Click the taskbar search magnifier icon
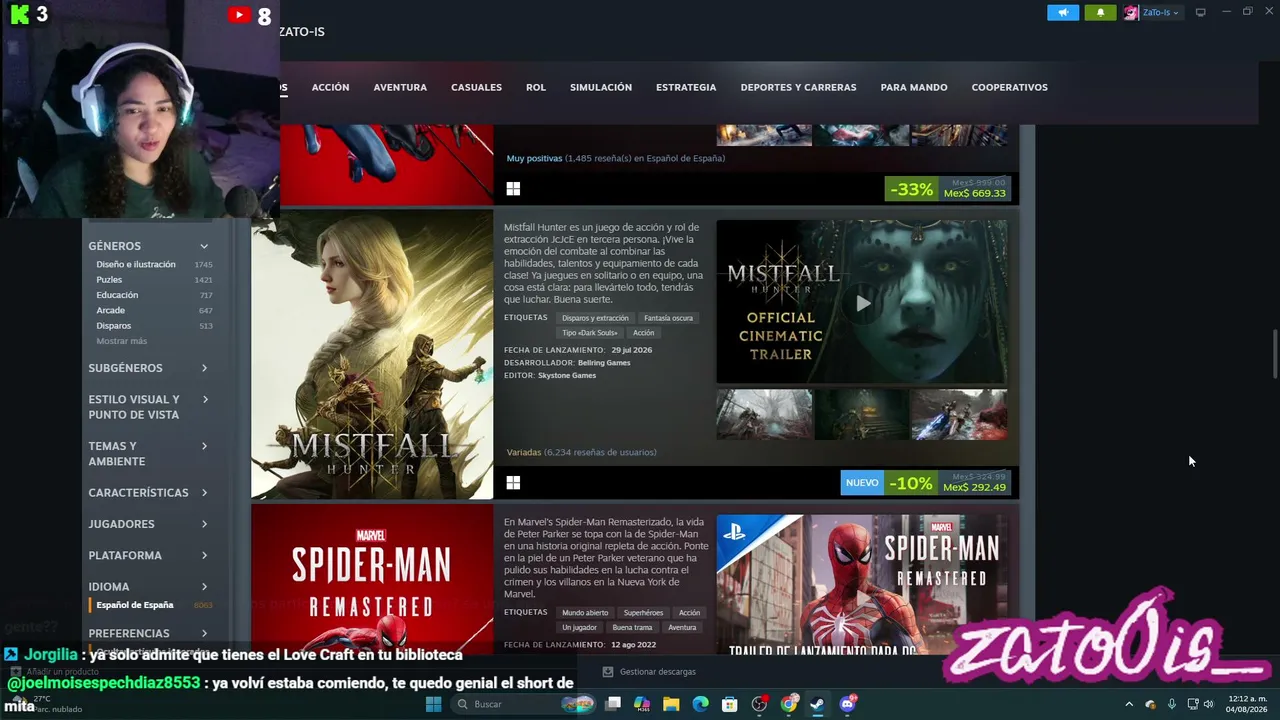Screen dimensions: 1280x720 (462, 704)
